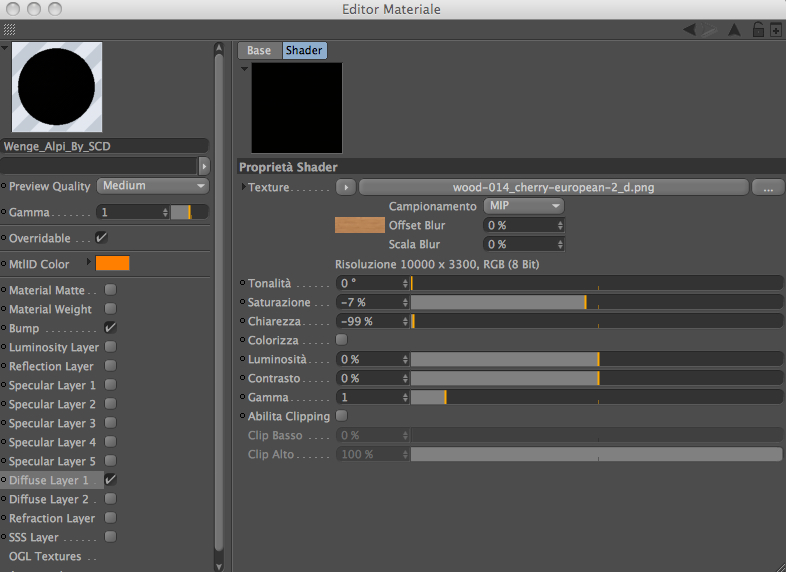This screenshot has height=572, width=786.
Task: Open the Campionamento MIP dropdown
Action: point(523,206)
